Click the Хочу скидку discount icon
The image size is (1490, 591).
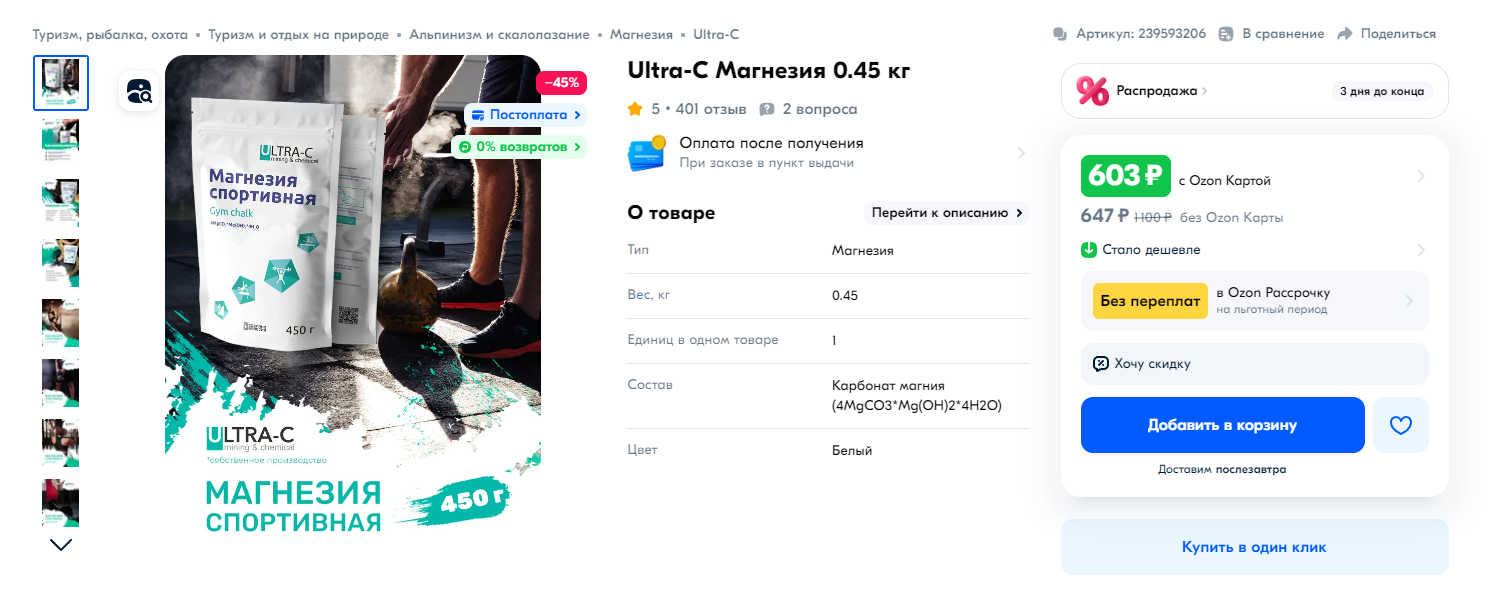pos(1101,364)
